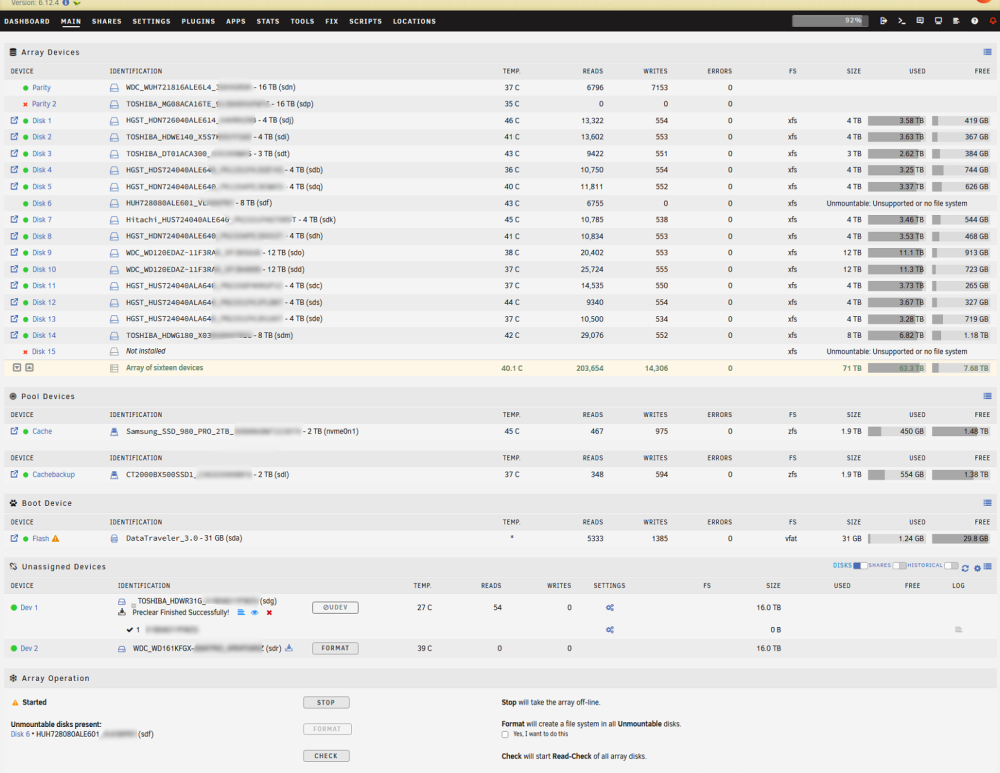Click UDEV button for Dev 1
This screenshot has width=1000, height=773.
pos(335,607)
